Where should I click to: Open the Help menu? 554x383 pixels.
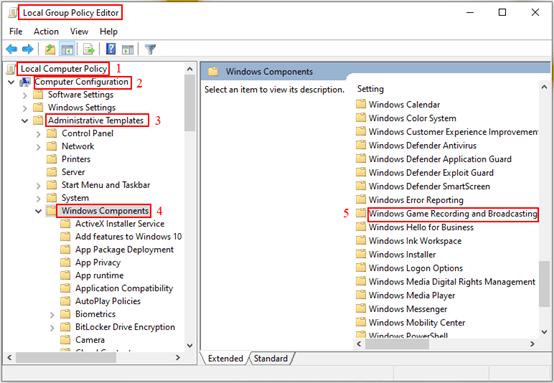click(108, 31)
